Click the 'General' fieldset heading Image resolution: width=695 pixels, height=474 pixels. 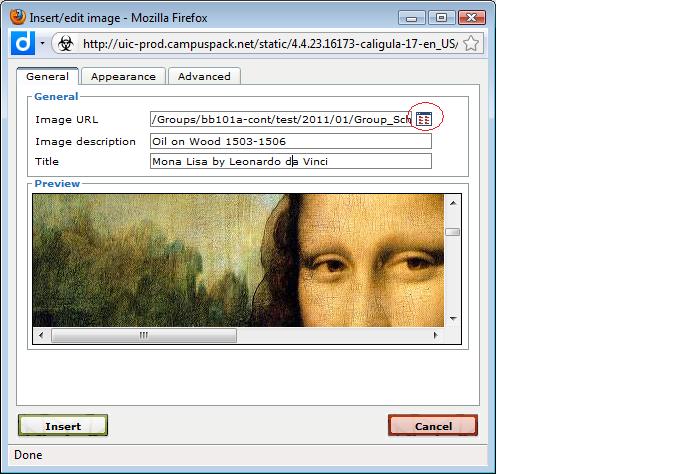[56, 97]
